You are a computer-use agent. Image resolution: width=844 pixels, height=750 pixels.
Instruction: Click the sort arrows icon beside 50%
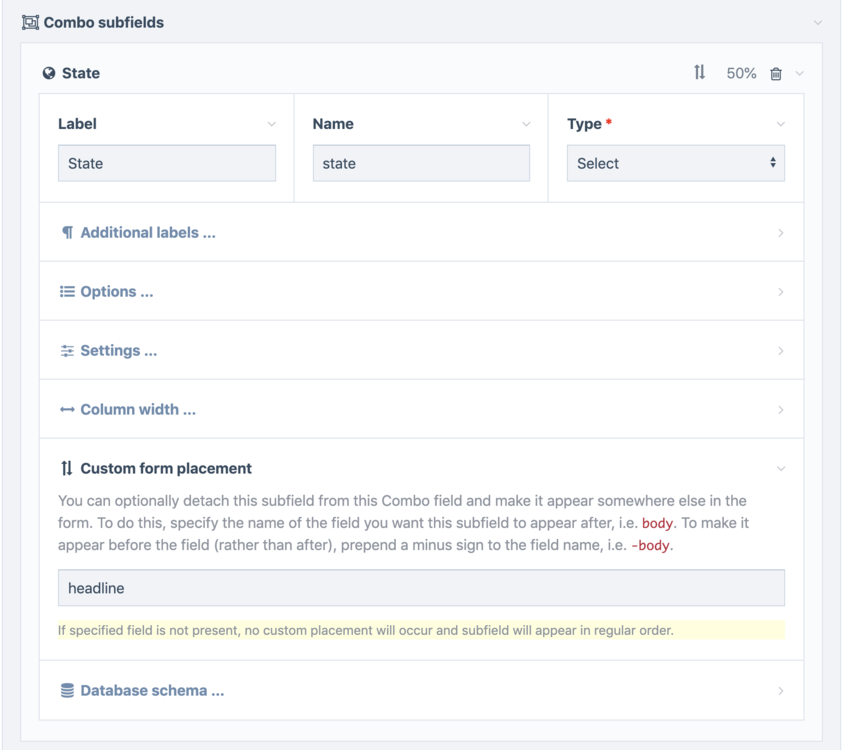tap(699, 73)
